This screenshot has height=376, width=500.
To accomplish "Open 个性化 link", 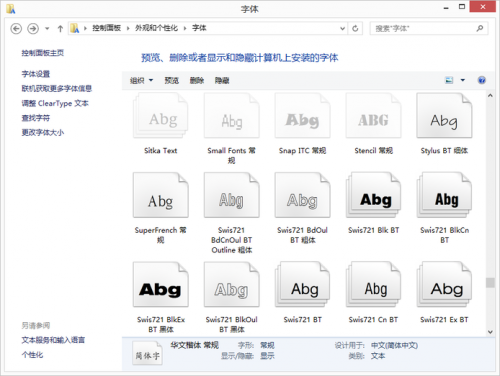I will (32, 355).
